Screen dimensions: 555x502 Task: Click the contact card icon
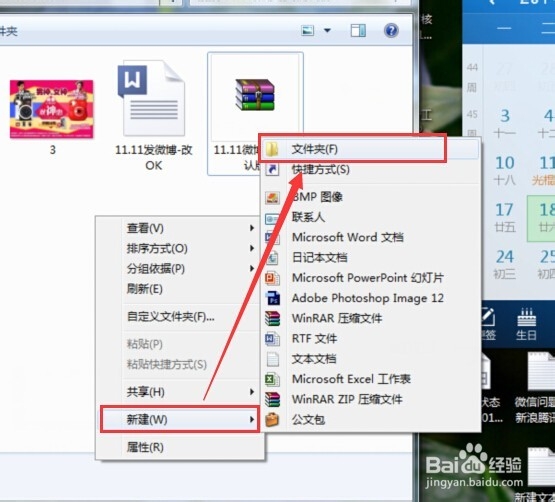(x=272, y=219)
